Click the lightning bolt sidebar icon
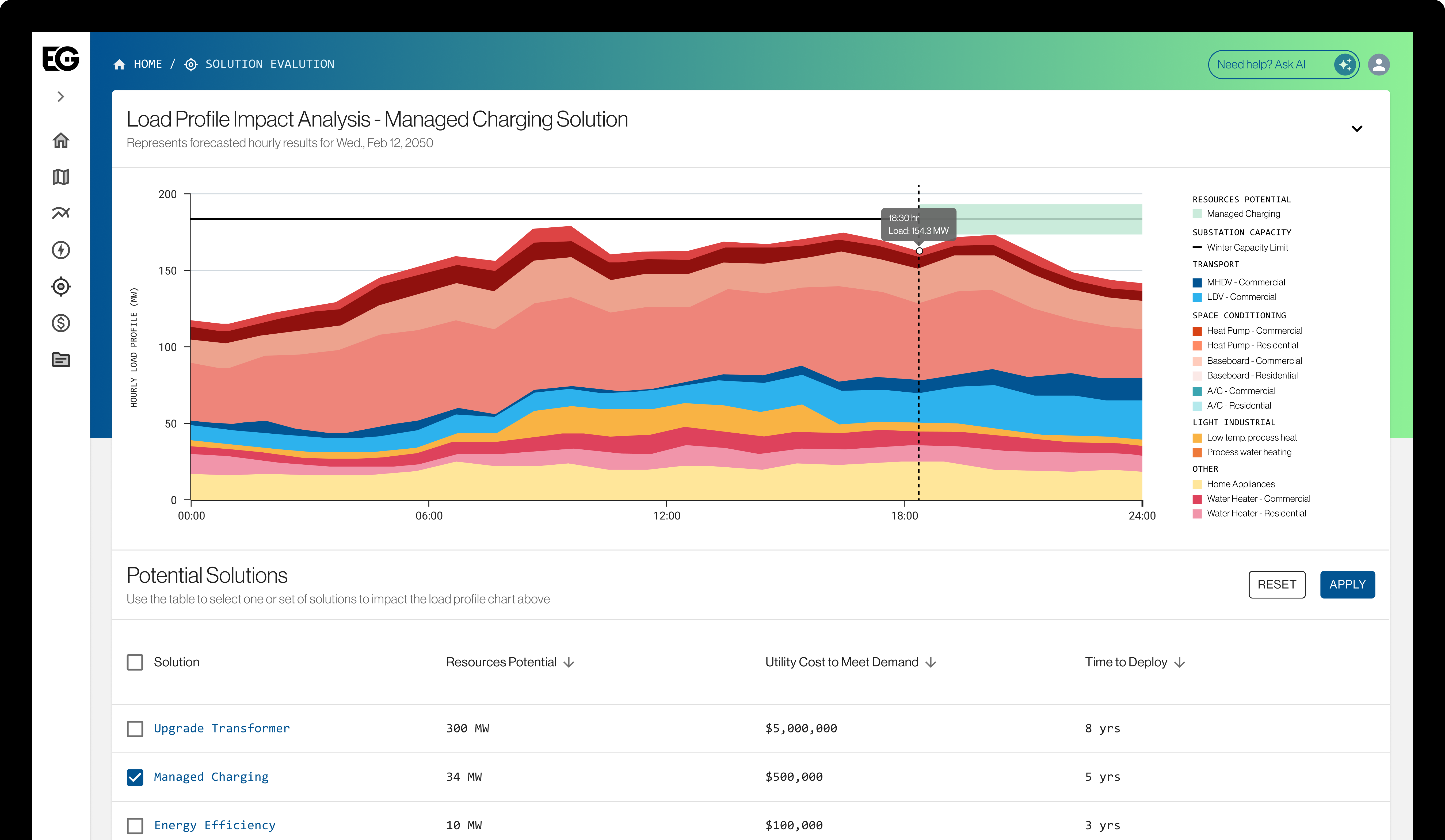 coord(61,250)
